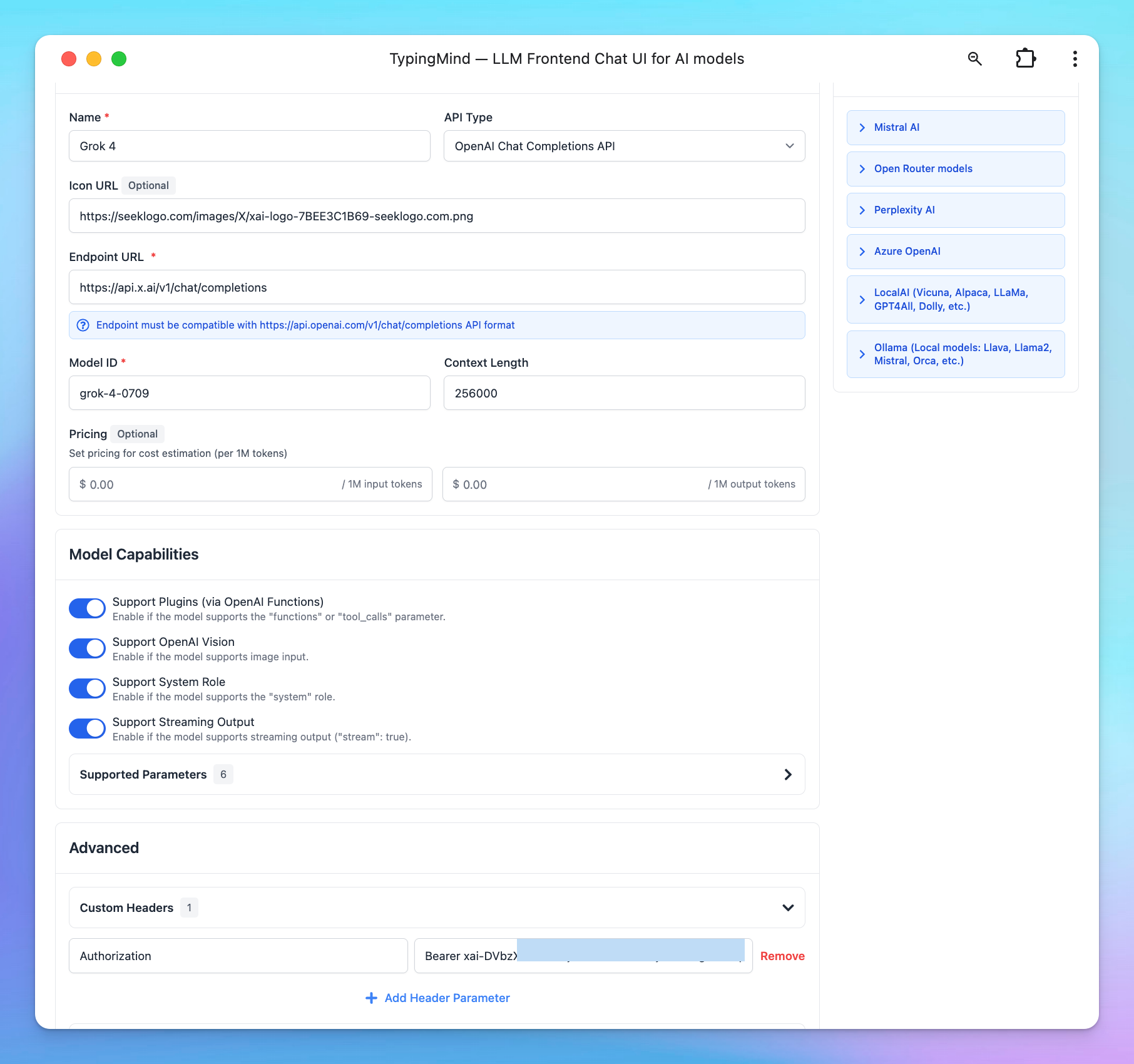This screenshot has height=1064, width=1134.
Task: Expand the Perplexity AI preset
Action: pyautogui.click(x=955, y=210)
